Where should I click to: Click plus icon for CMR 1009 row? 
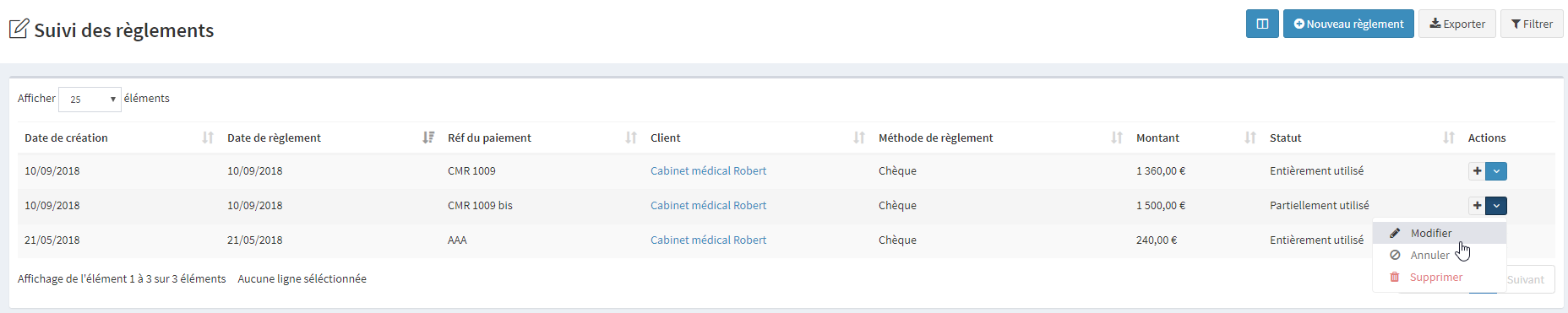point(1477,171)
